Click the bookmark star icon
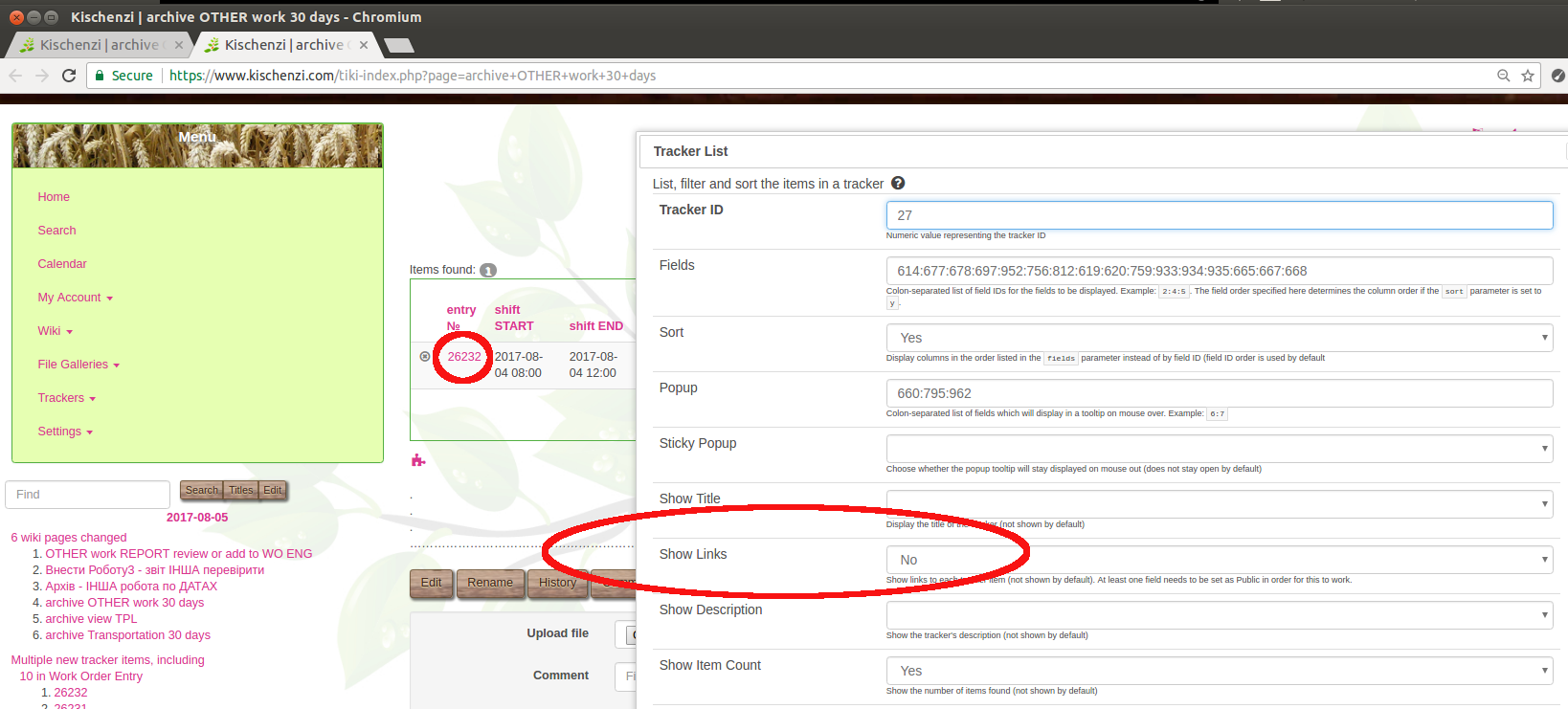Screen dimensions: 1568x709 tap(1528, 76)
